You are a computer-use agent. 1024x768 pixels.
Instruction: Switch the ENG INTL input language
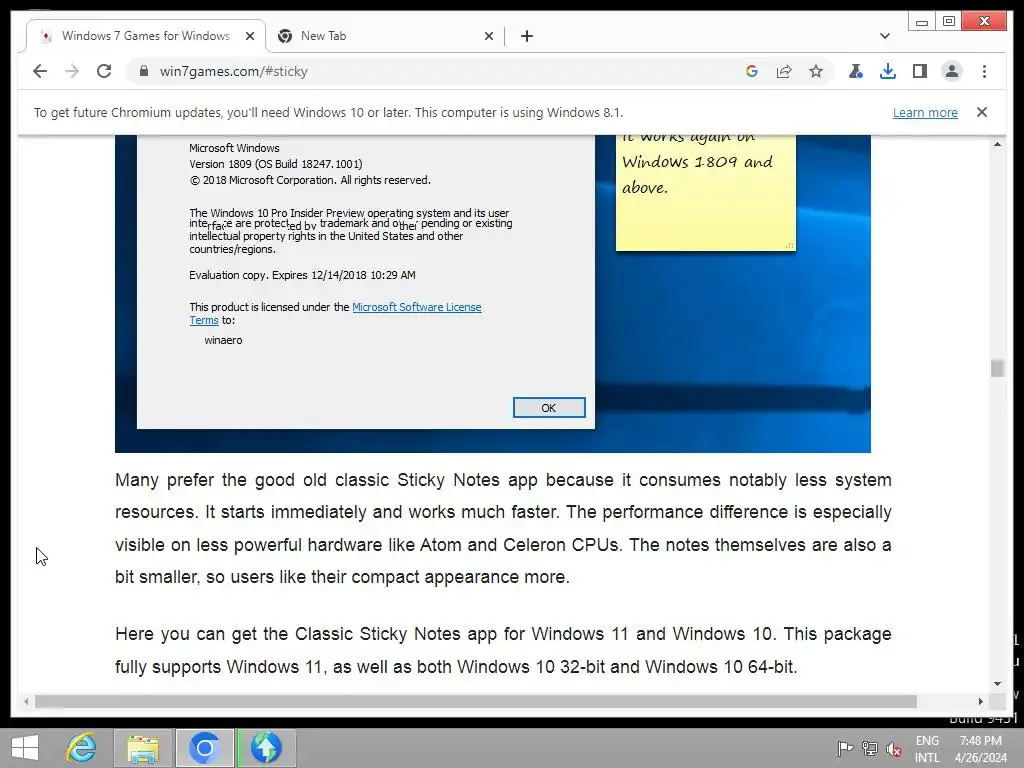(927, 749)
